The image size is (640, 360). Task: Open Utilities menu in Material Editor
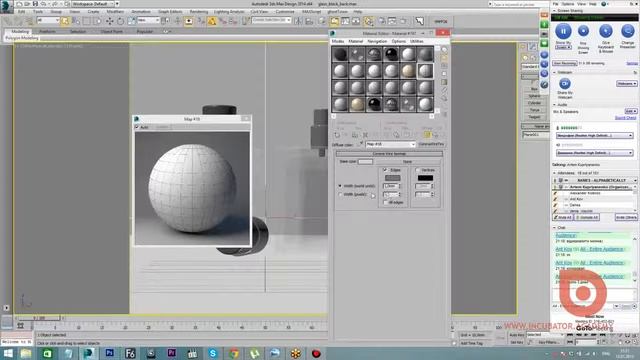coord(417,41)
